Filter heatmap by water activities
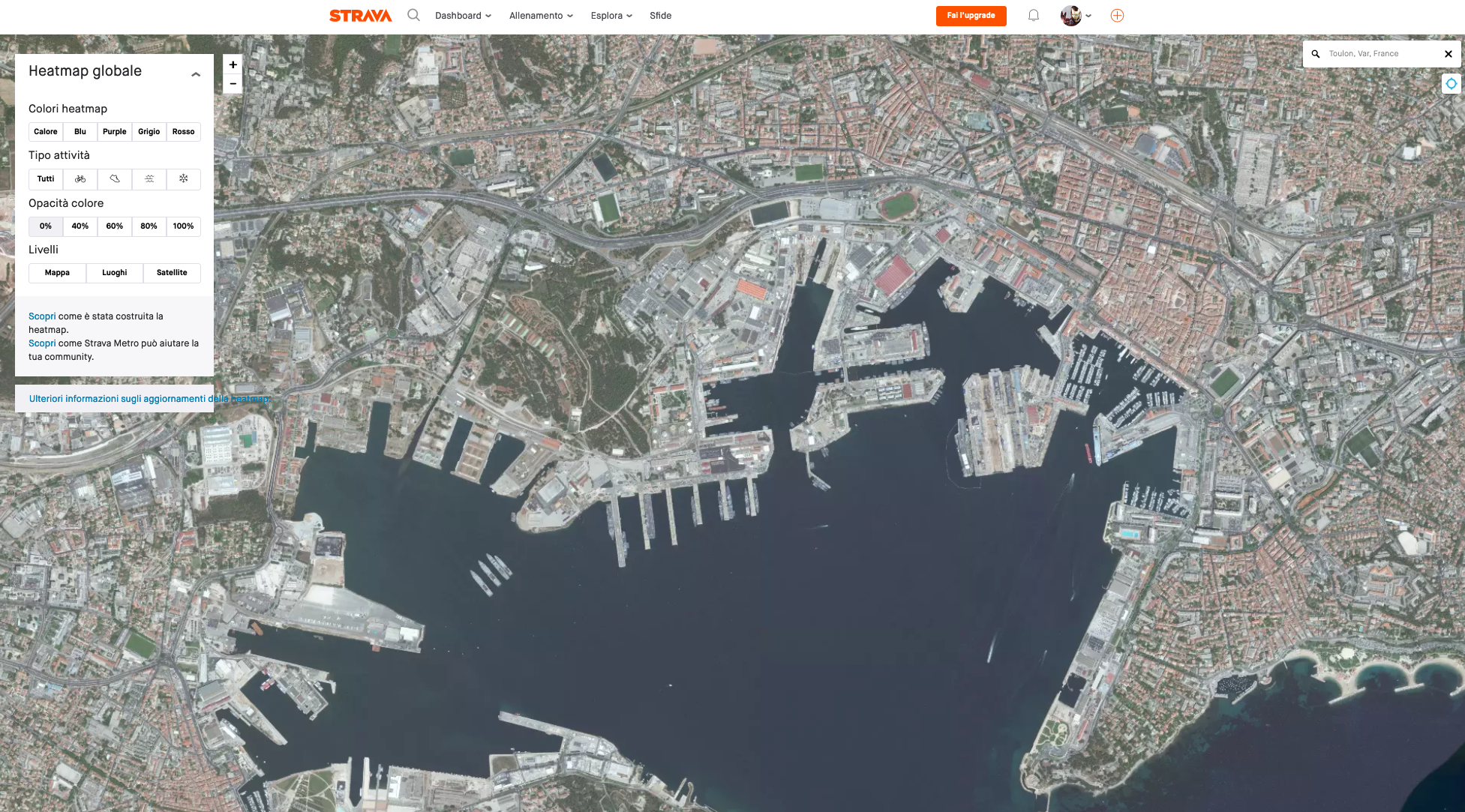Screen dimensions: 1465x812 [149, 178]
